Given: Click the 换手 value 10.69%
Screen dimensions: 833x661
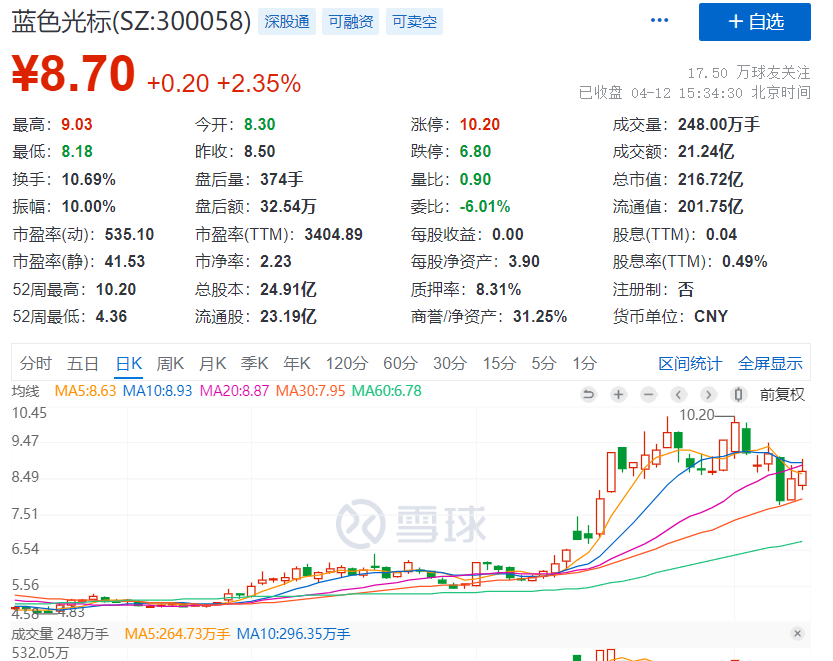Looking at the screenshot, I should pyautogui.click(x=88, y=180).
